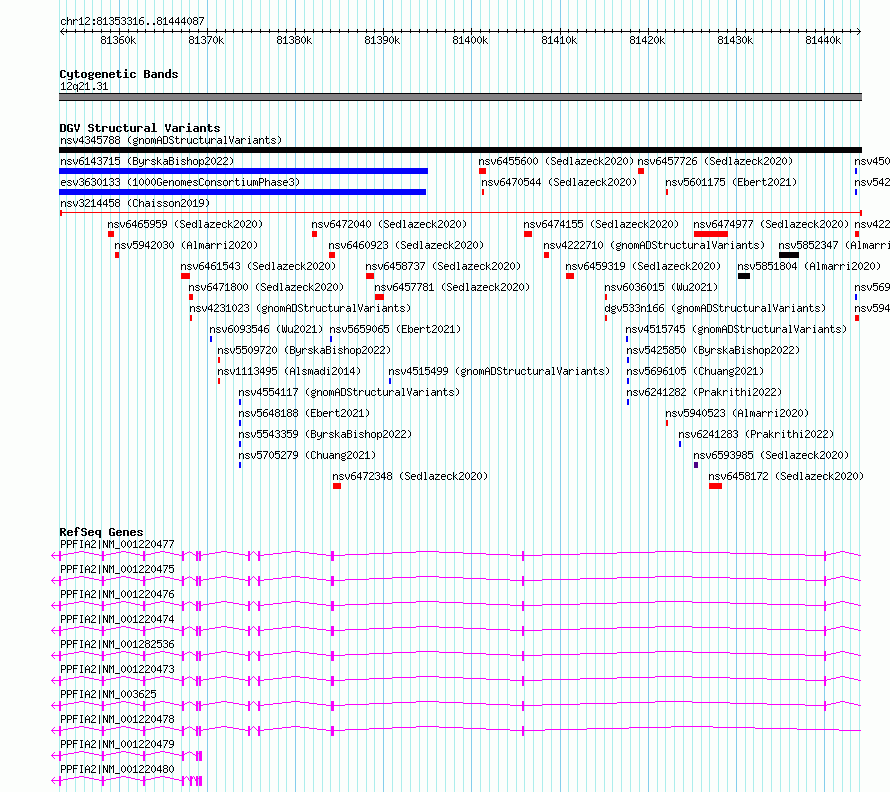The width and height of the screenshot is (890, 792).
Task: Click PPFIA2|NM_001220473 gene label
Action: coord(117,669)
